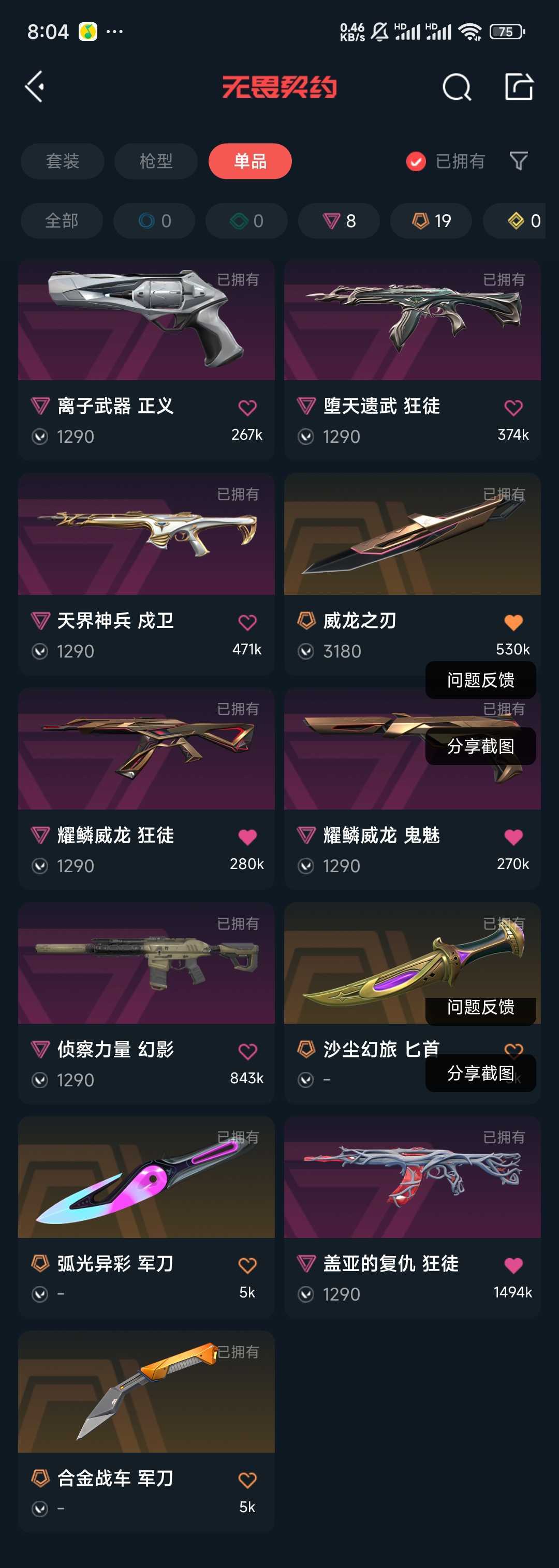
Task: Filter by blue circle tier 0
Action: click(x=154, y=220)
